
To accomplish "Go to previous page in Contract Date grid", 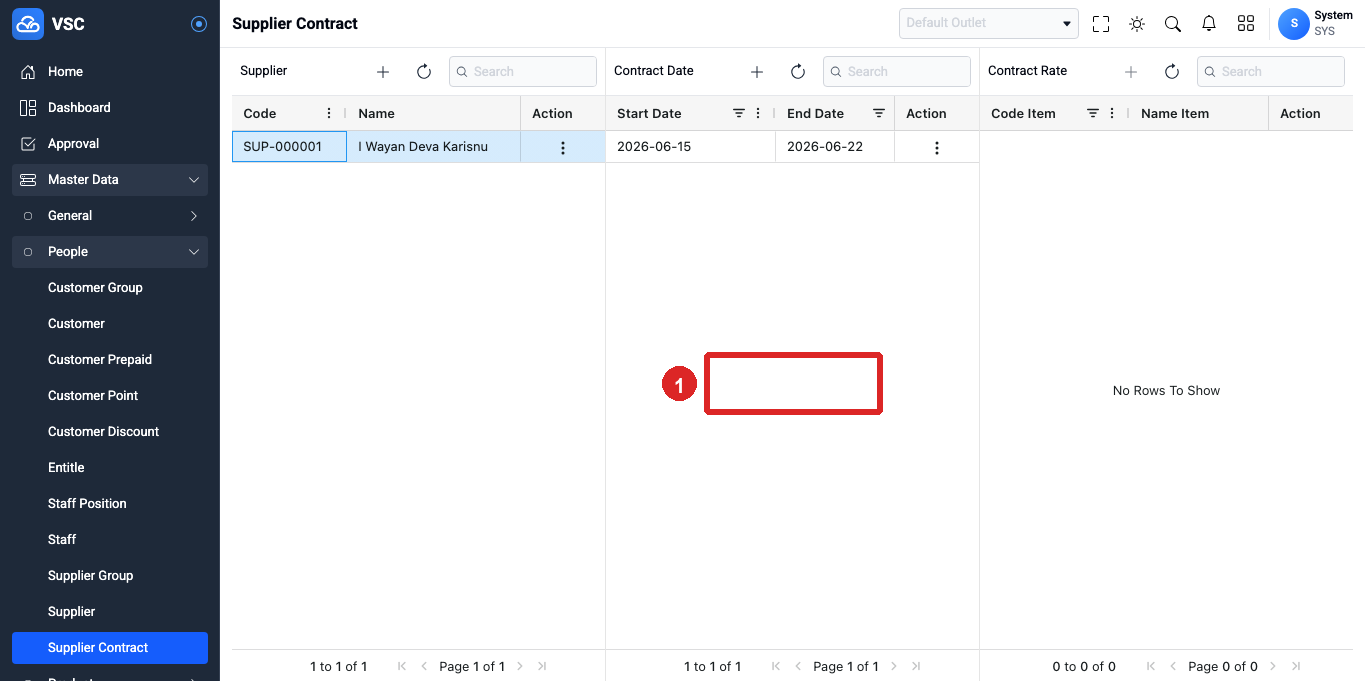I will point(798,666).
